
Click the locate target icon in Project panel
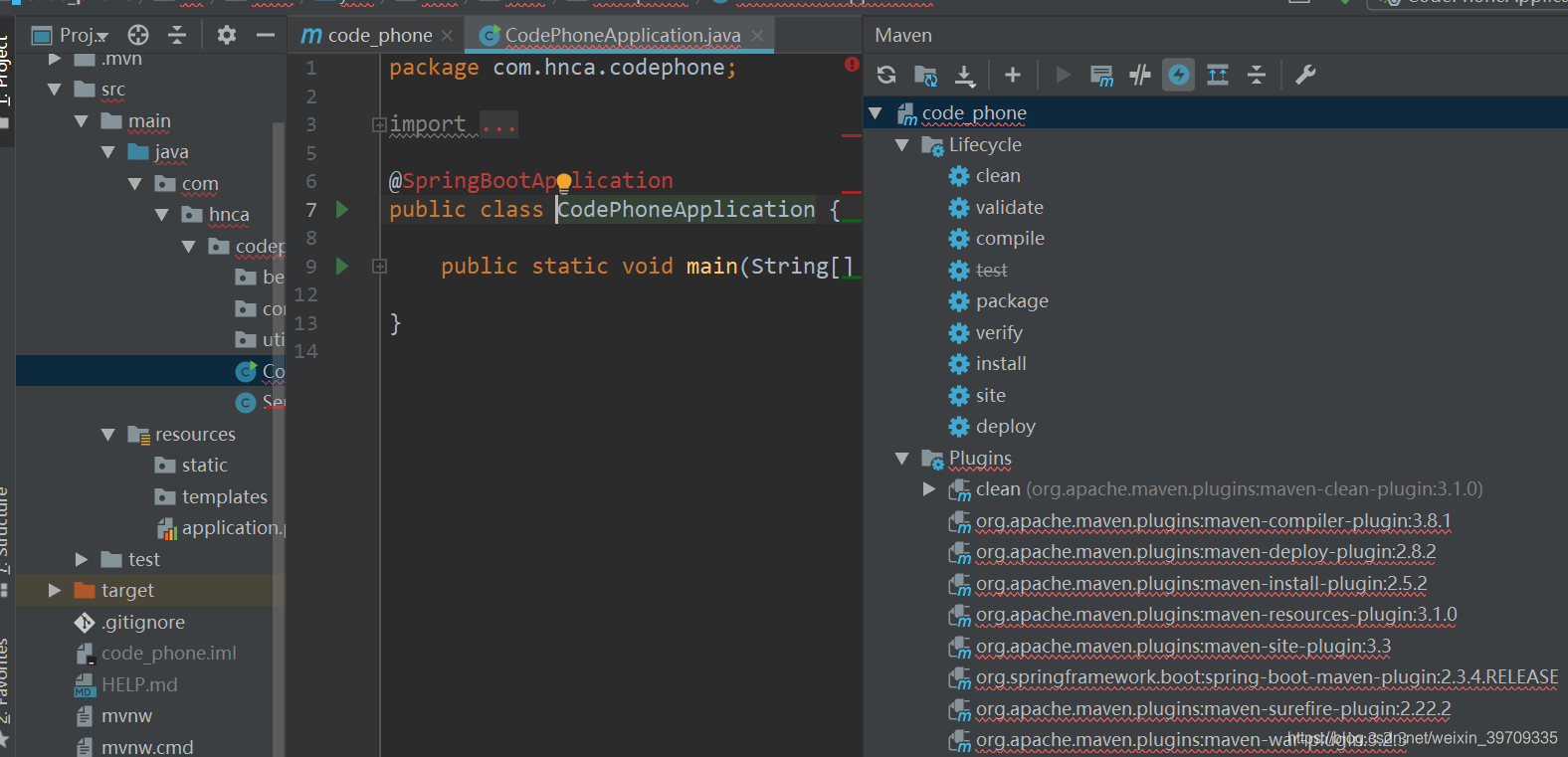[138, 35]
